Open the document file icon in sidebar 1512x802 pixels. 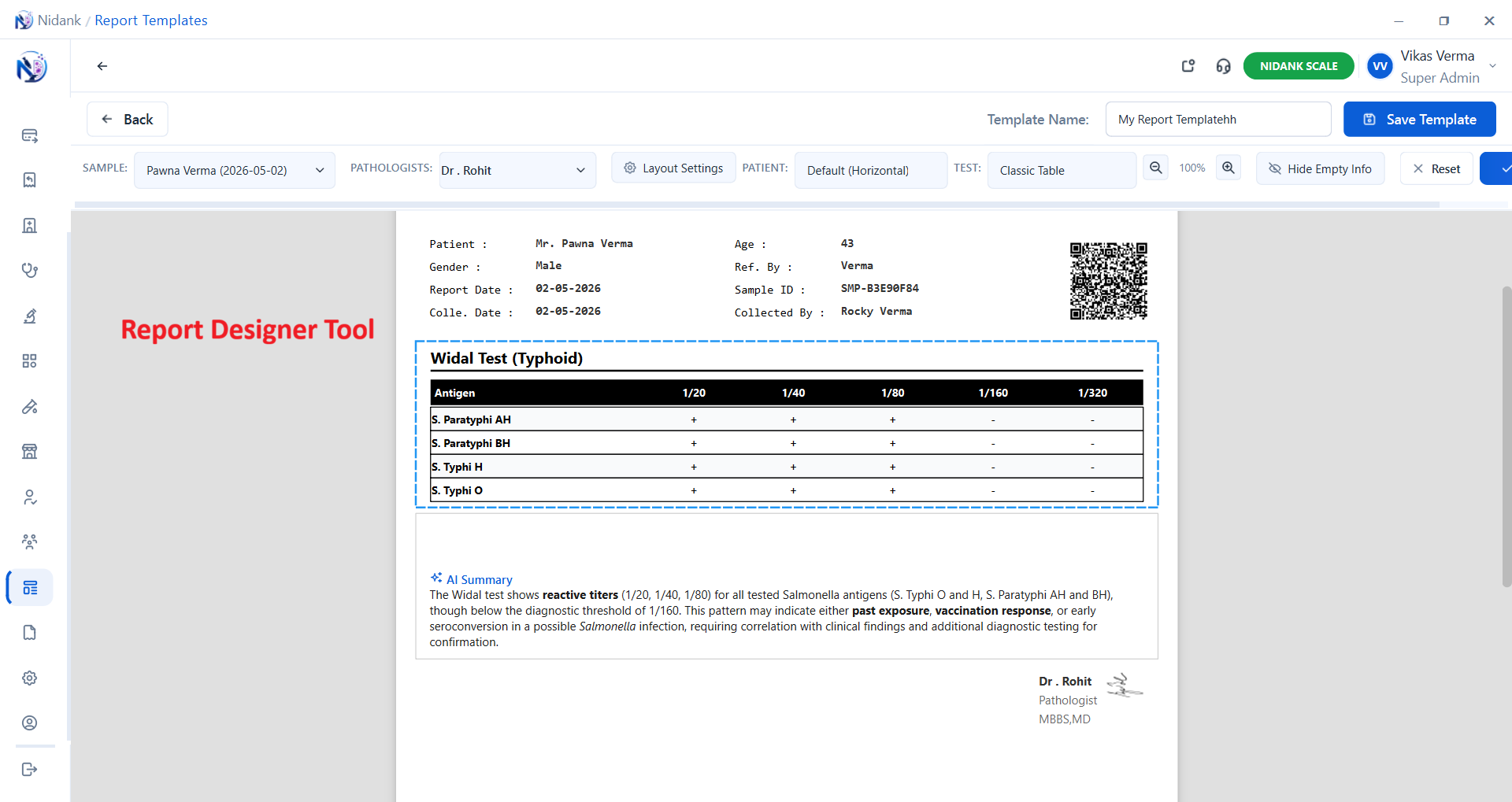[30, 633]
